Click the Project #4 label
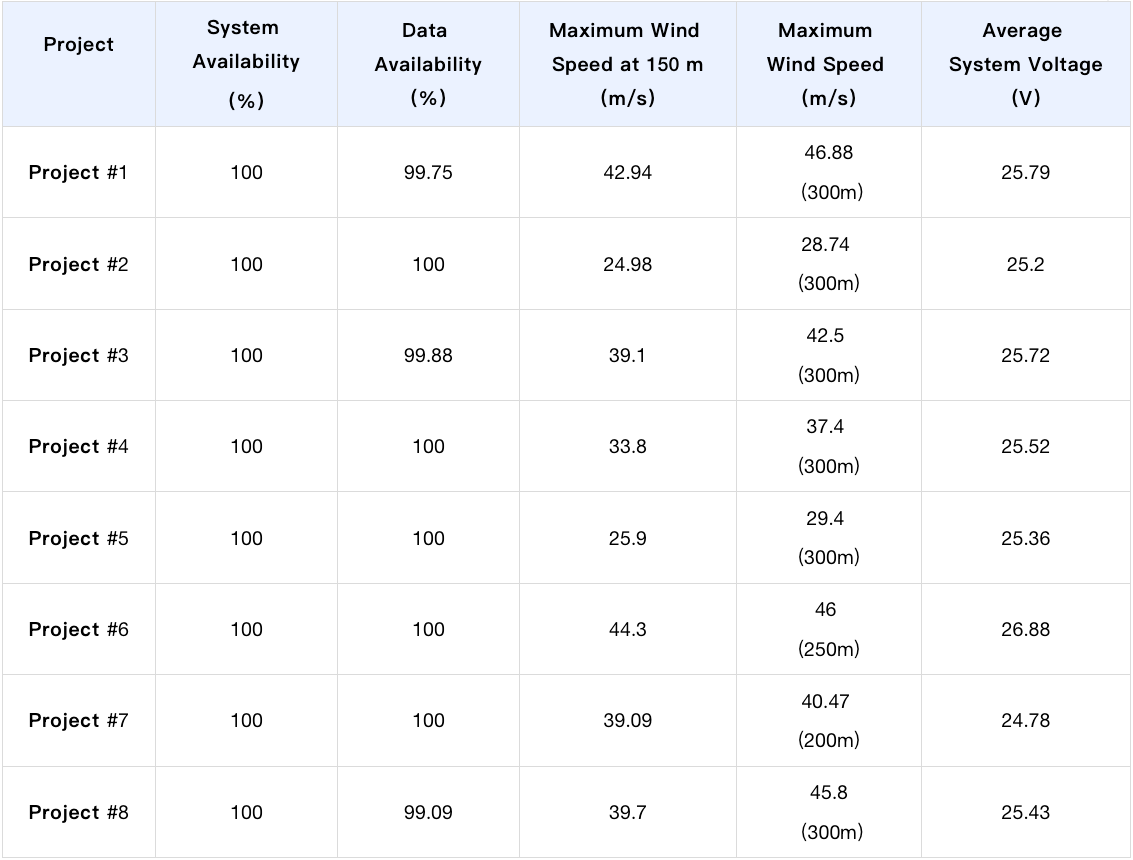1133x860 pixels. (x=78, y=447)
